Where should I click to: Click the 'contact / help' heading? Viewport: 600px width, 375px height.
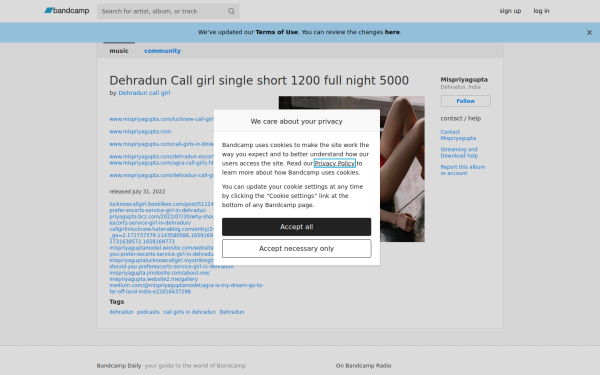tap(460, 119)
